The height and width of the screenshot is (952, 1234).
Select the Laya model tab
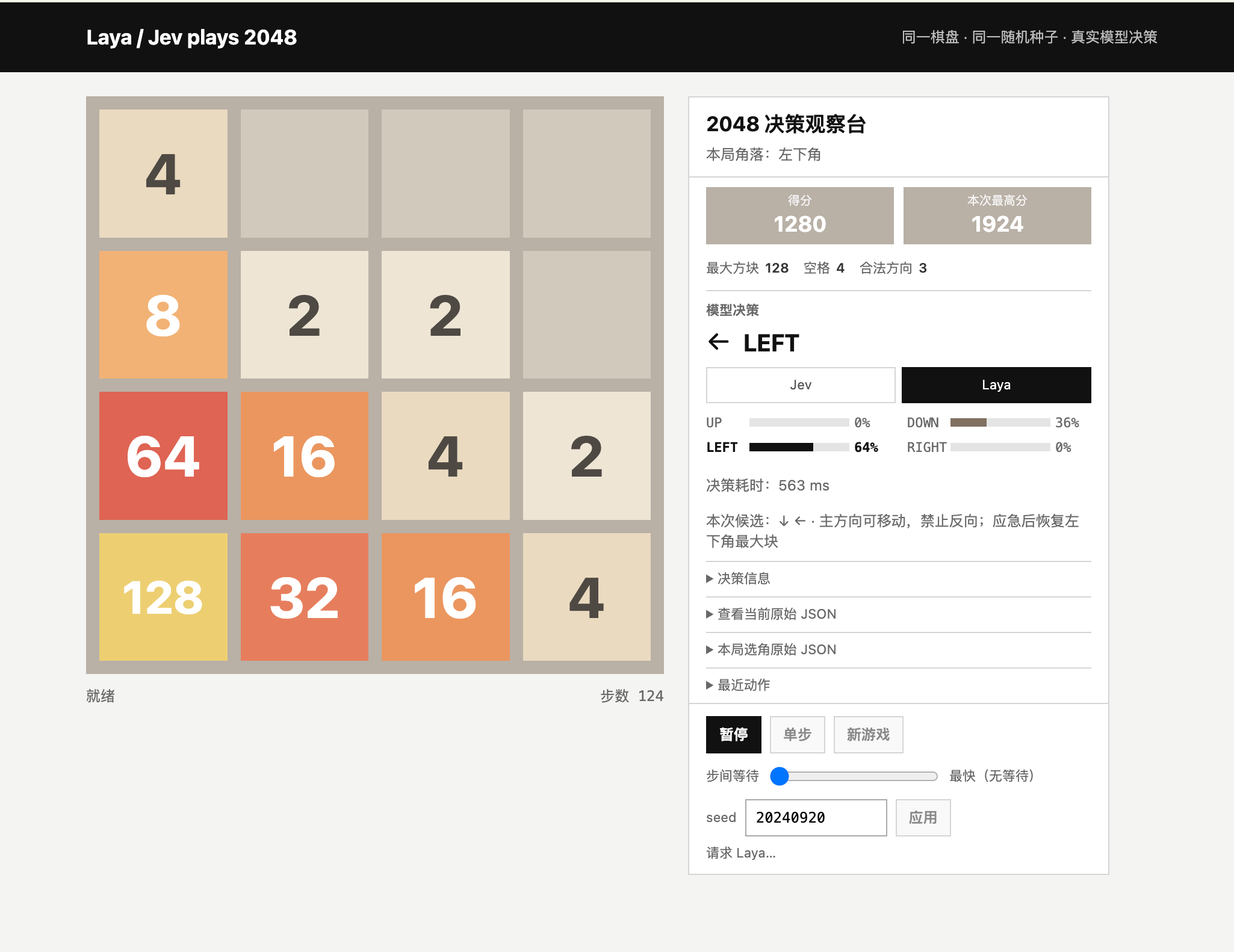pos(996,385)
